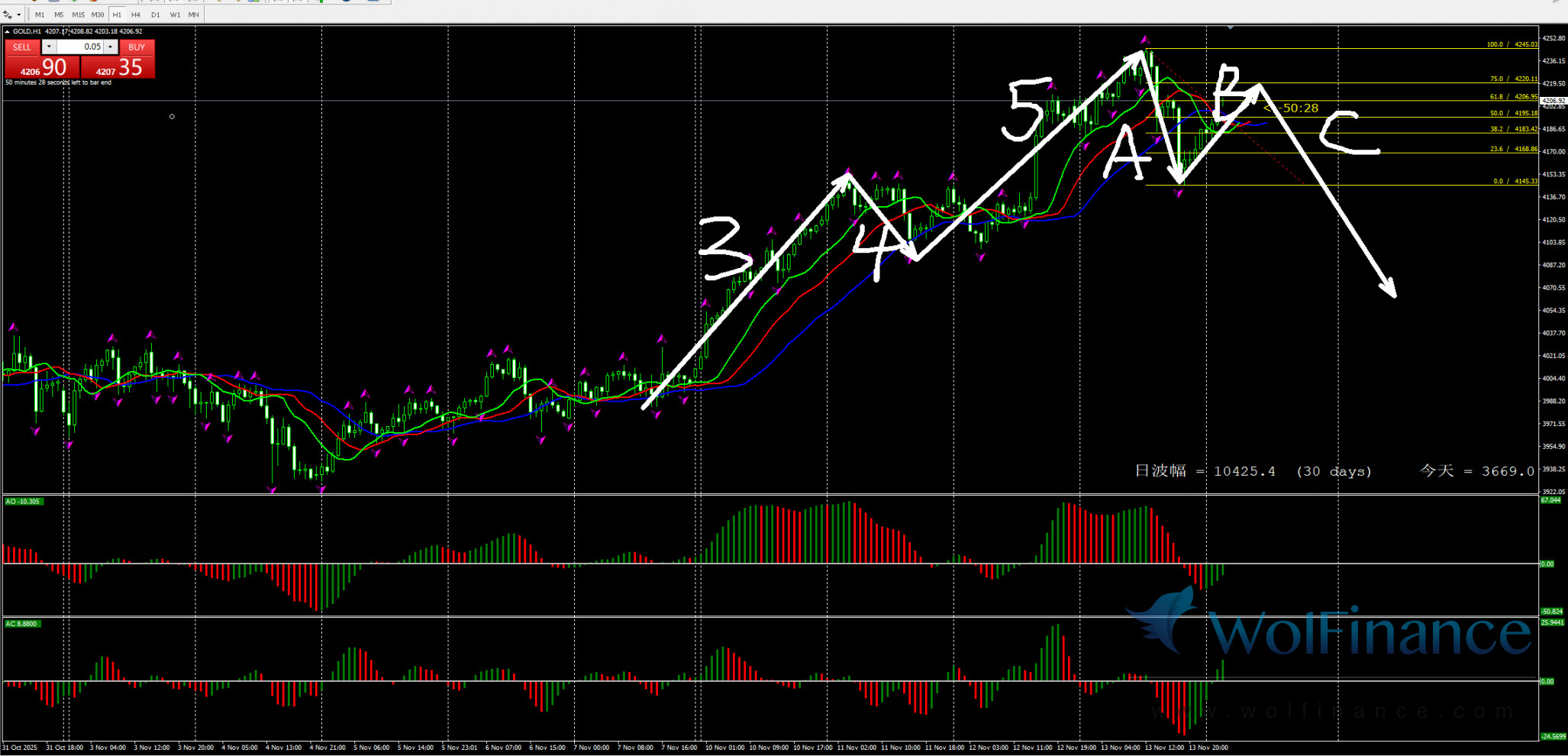The width and height of the screenshot is (1568, 756).
Task: Open dropdown arrow beside line studies icon
Action: click(18, 15)
